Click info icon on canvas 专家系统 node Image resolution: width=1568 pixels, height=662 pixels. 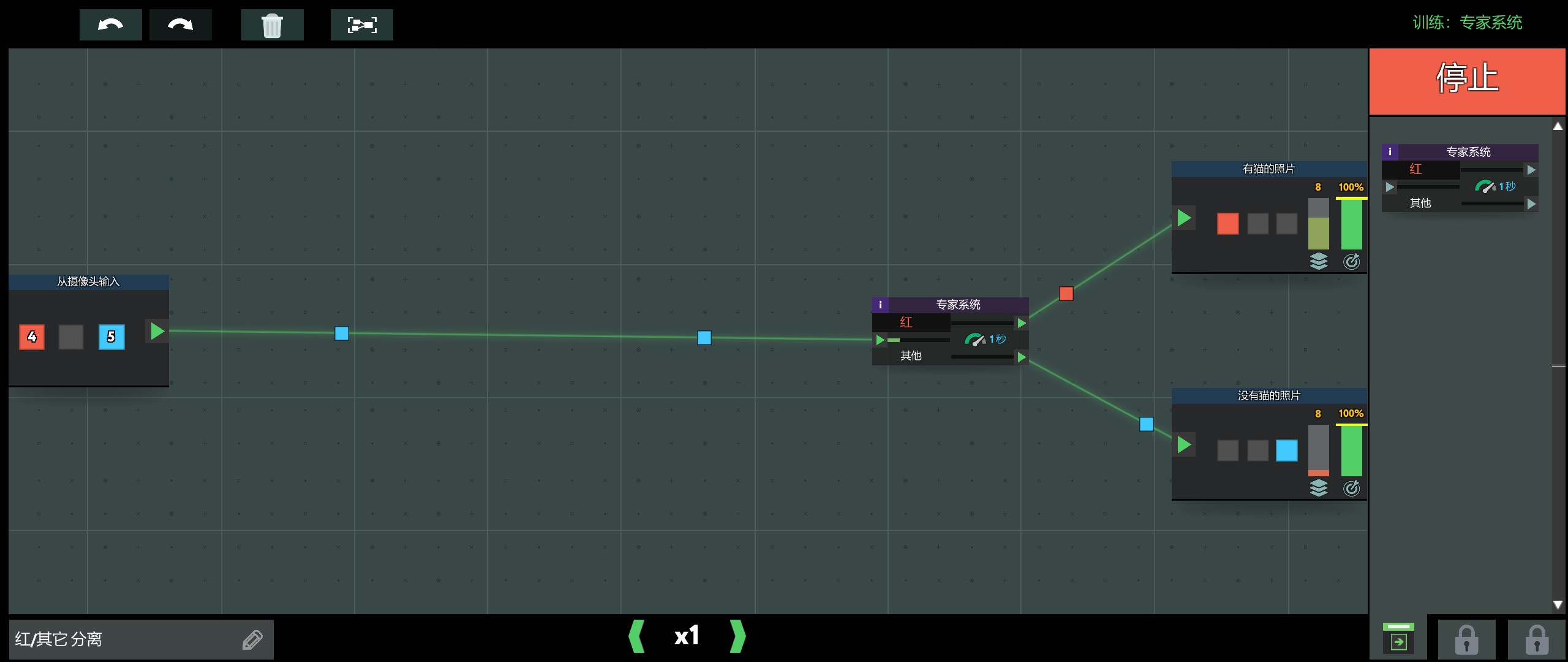pyautogui.click(x=880, y=305)
